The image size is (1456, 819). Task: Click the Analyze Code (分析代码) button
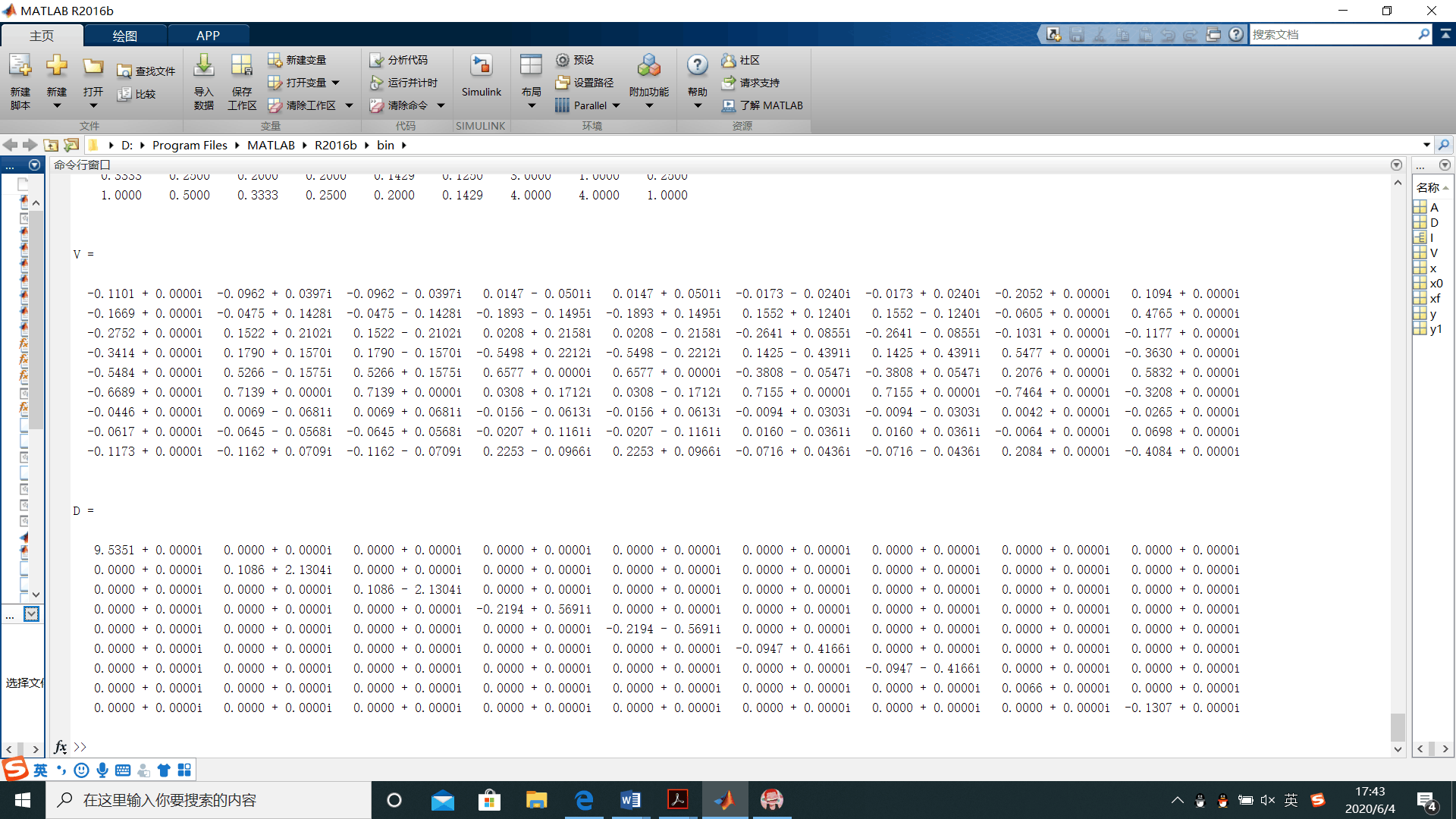400,60
